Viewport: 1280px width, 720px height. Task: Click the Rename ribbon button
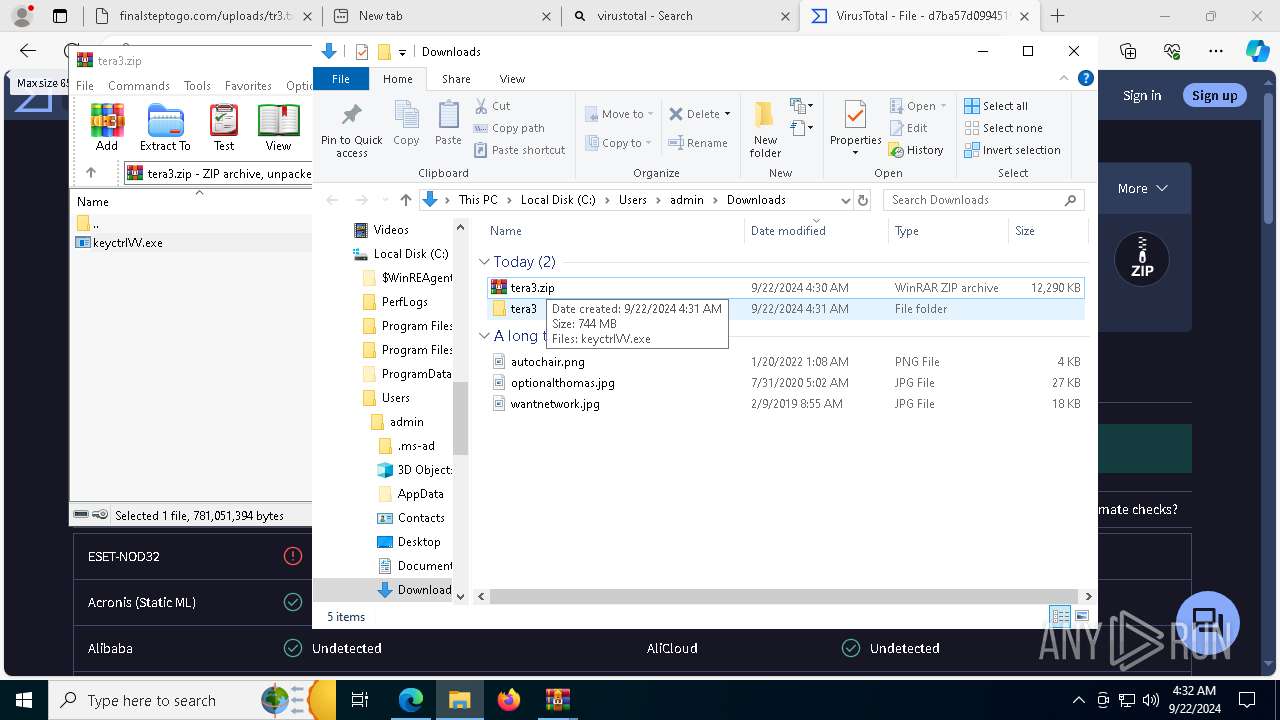point(698,143)
